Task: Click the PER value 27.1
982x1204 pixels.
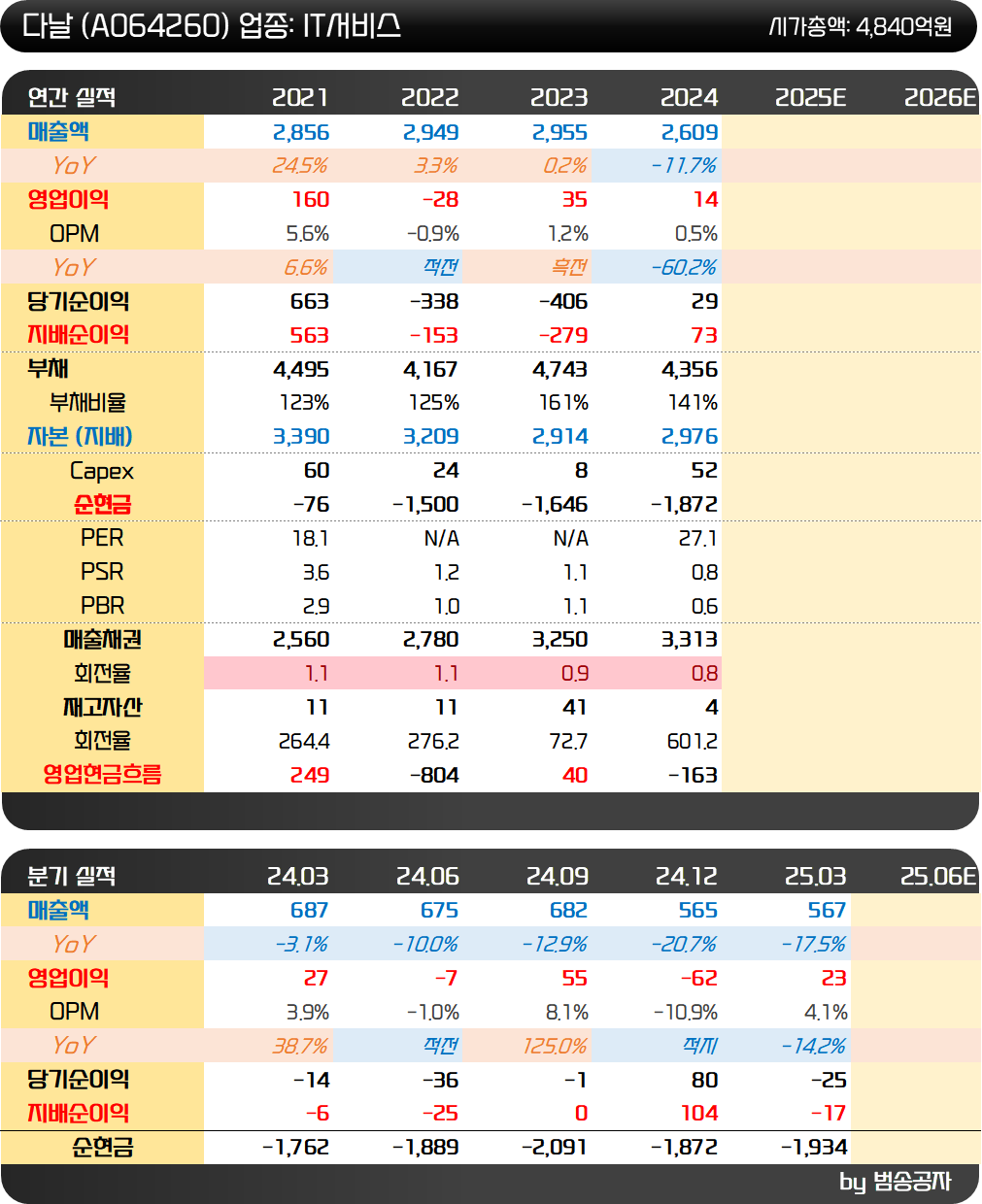Action: point(697,538)
